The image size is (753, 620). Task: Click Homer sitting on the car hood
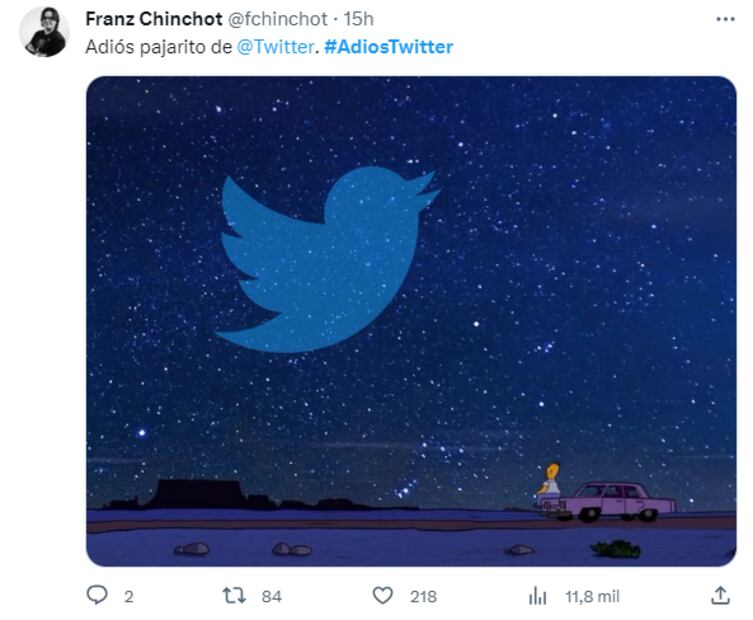click(x=549, y=480)
